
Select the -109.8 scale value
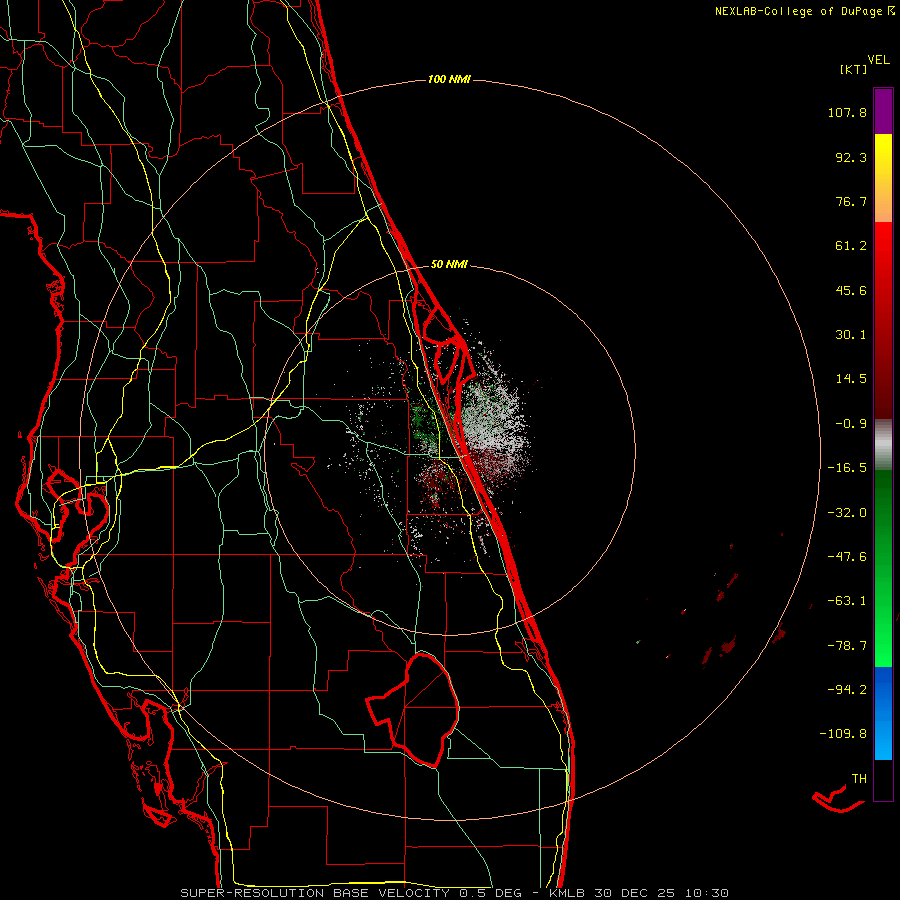click(843, 734)
